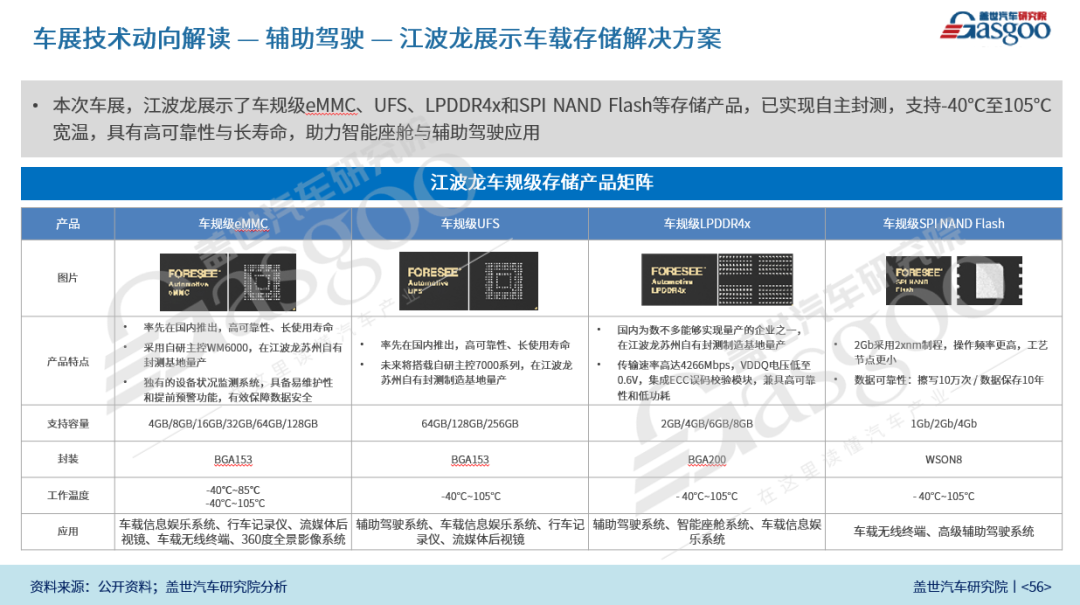Click the 车规级SPI NAND Flash column header

tap(944, 224)
